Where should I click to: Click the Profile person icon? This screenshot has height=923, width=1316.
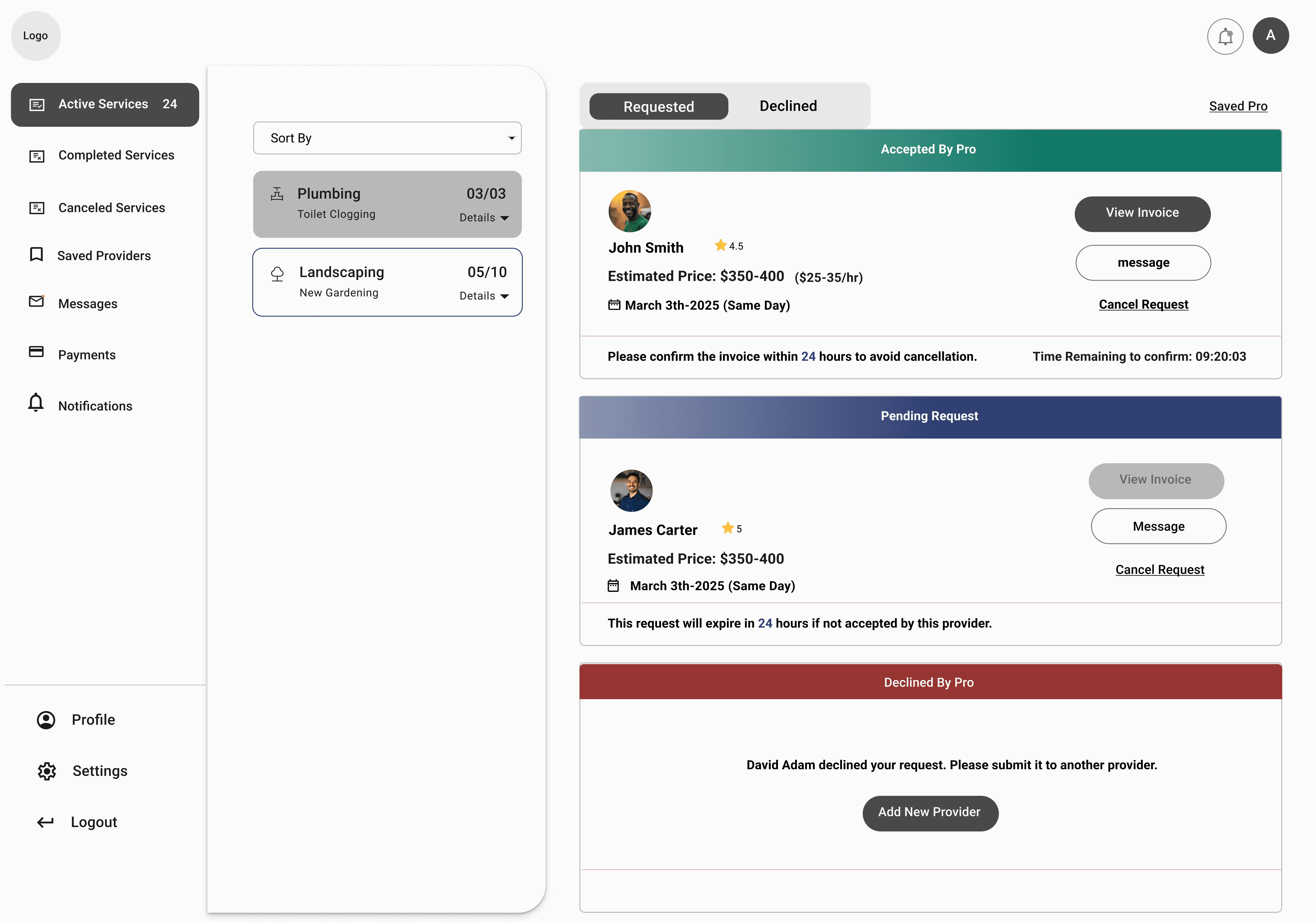(46, 720)
